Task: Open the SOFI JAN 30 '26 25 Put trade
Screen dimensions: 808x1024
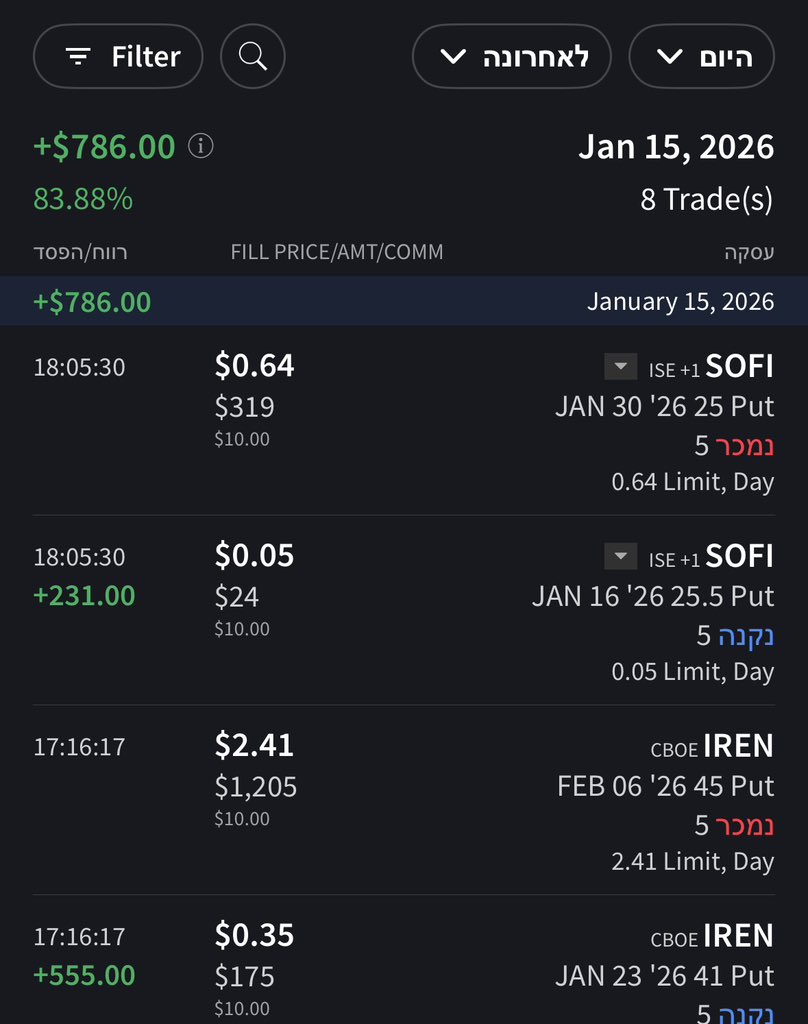Action: coord(664,407)
